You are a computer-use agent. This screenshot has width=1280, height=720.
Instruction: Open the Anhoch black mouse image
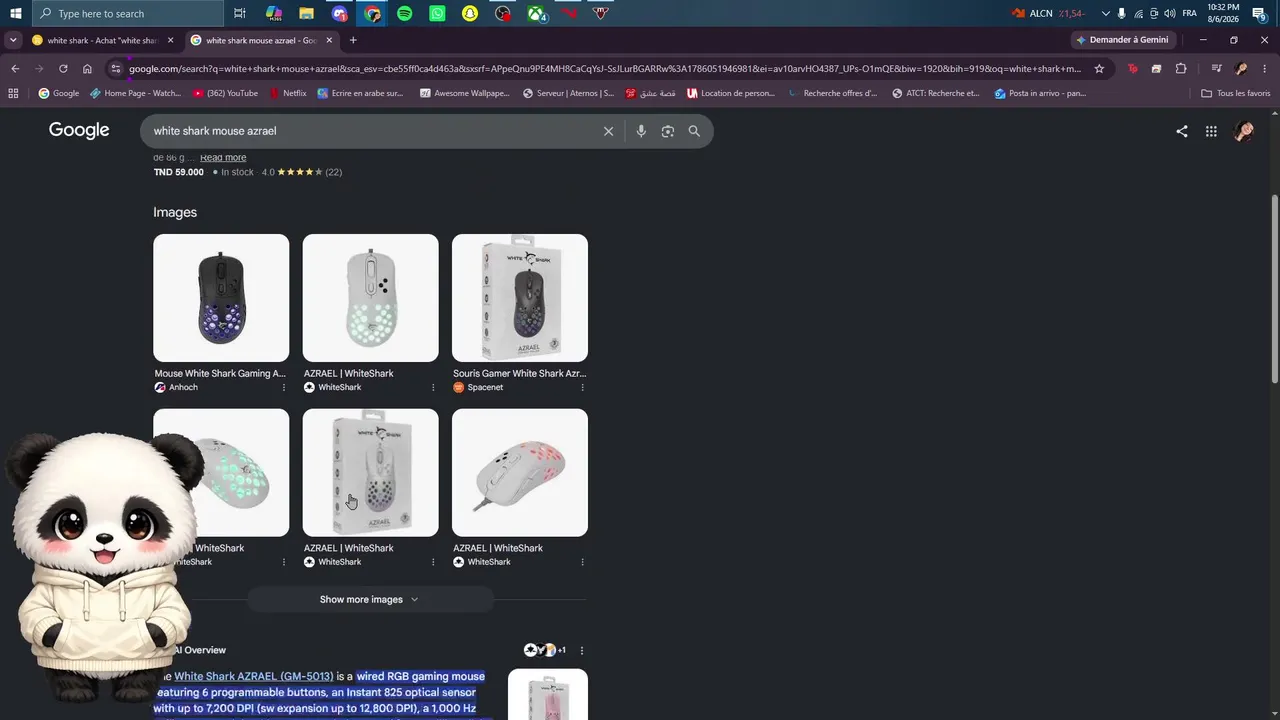pyautogui.click(x=221, y=298)
